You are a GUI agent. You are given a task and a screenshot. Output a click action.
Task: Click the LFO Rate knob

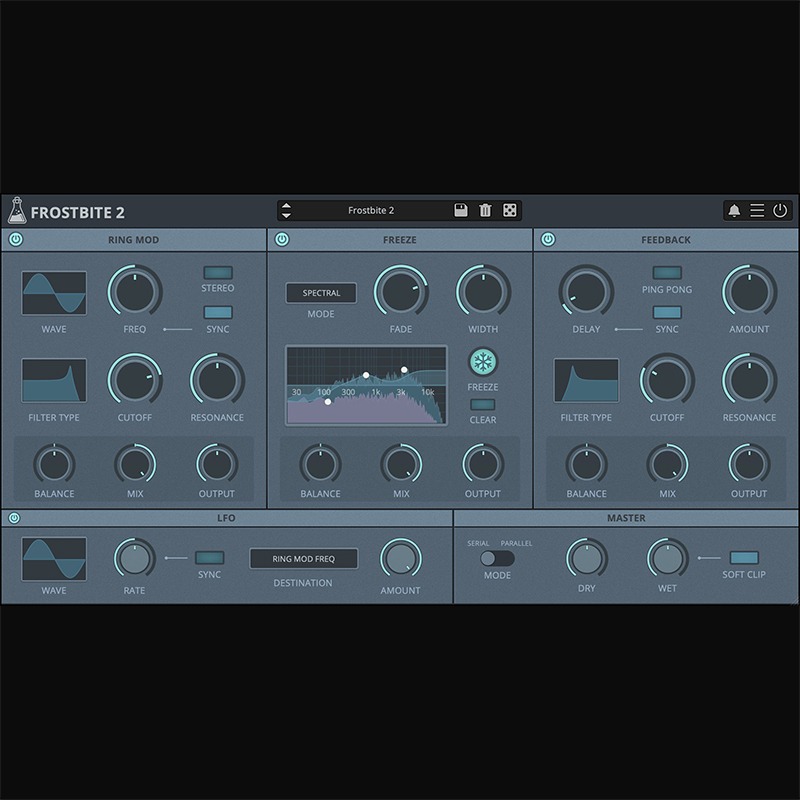point(135,558)
